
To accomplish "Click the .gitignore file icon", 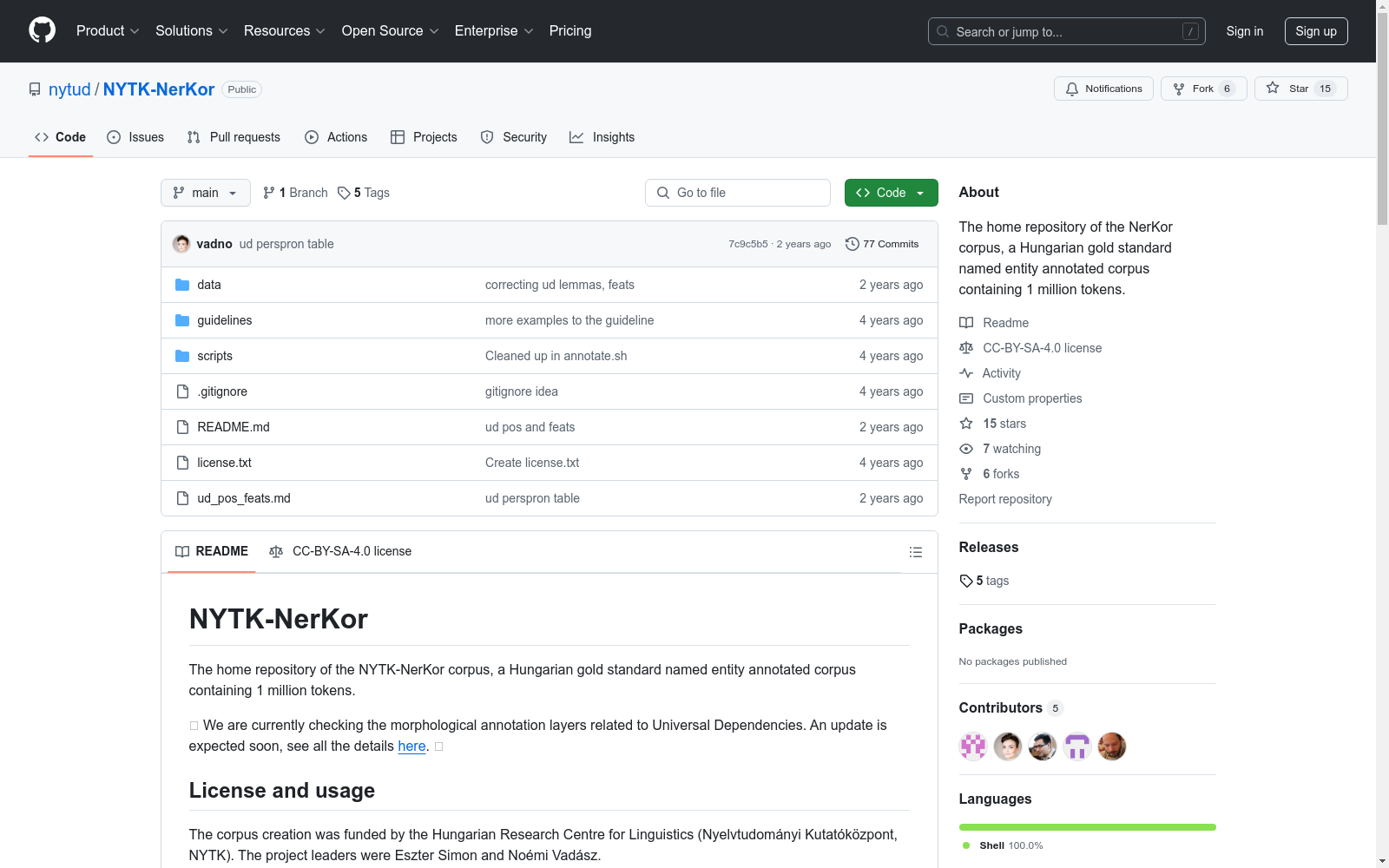I will (182, 391).
